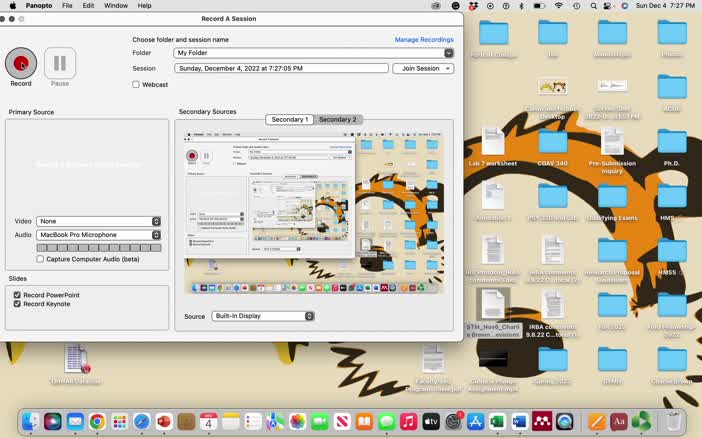Open the Window menu
Screen dimensions: 702x438
[x=116, y=6]
